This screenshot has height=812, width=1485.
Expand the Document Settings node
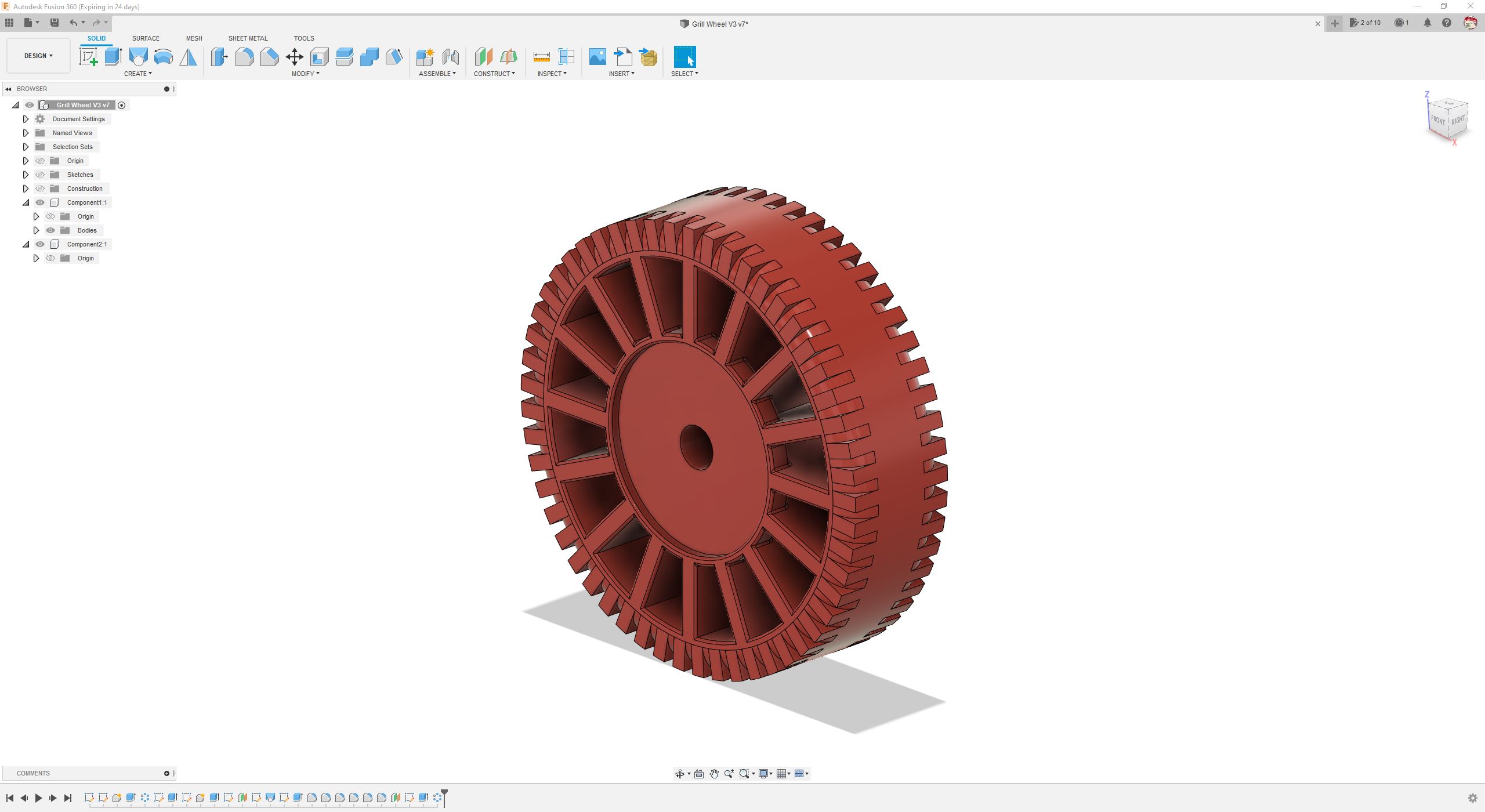26,119
